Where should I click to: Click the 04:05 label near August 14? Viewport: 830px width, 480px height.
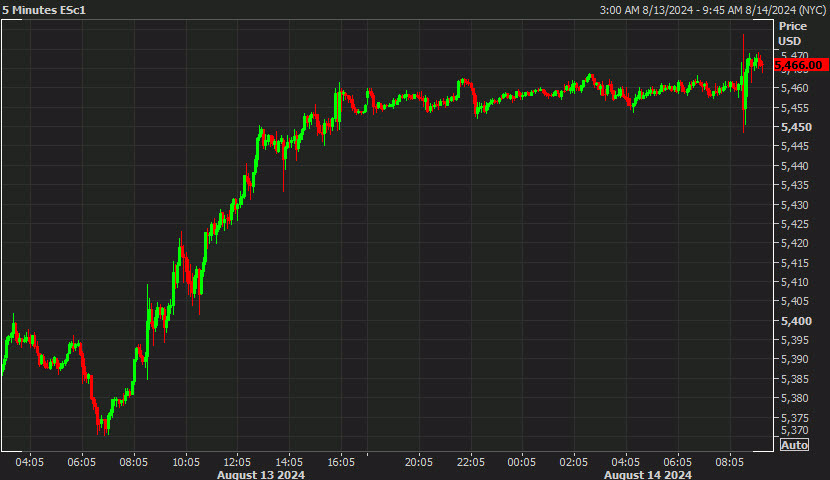coord(626,463)
